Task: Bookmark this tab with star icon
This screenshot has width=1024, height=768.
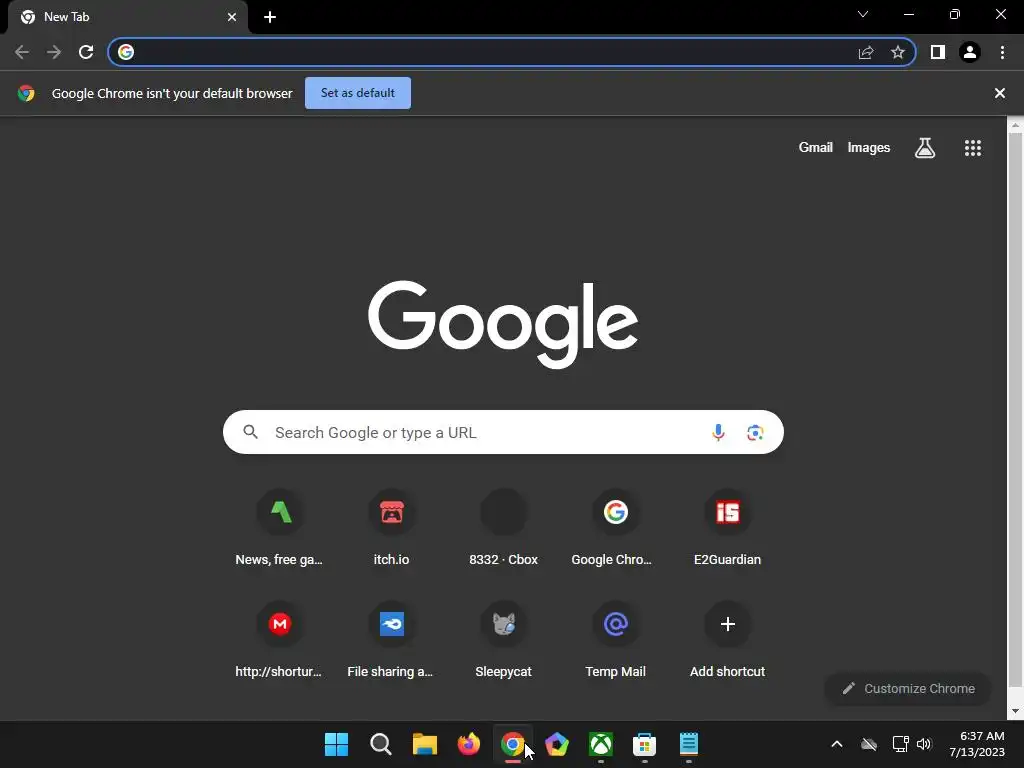Action: (x=898, y=52)
